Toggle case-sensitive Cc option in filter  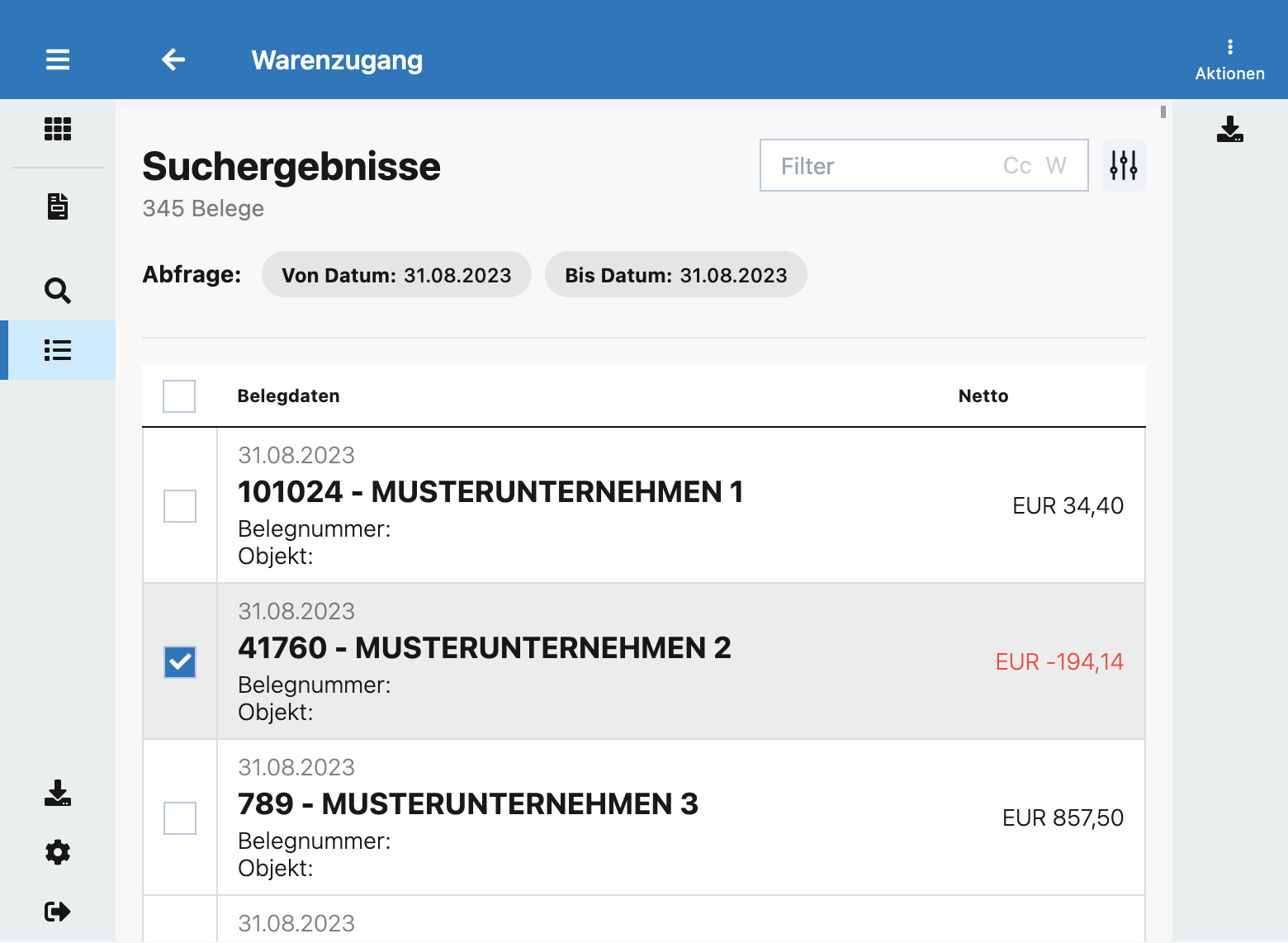click(1017, 166)
